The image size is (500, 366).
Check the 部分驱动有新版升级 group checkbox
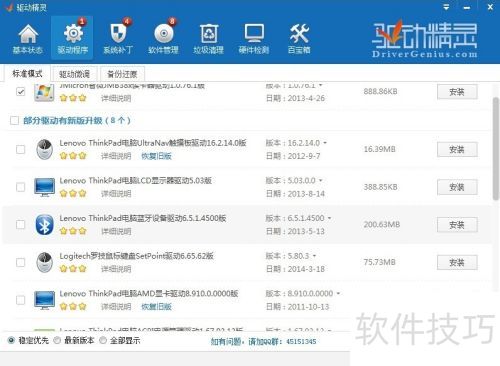(14, 120)
